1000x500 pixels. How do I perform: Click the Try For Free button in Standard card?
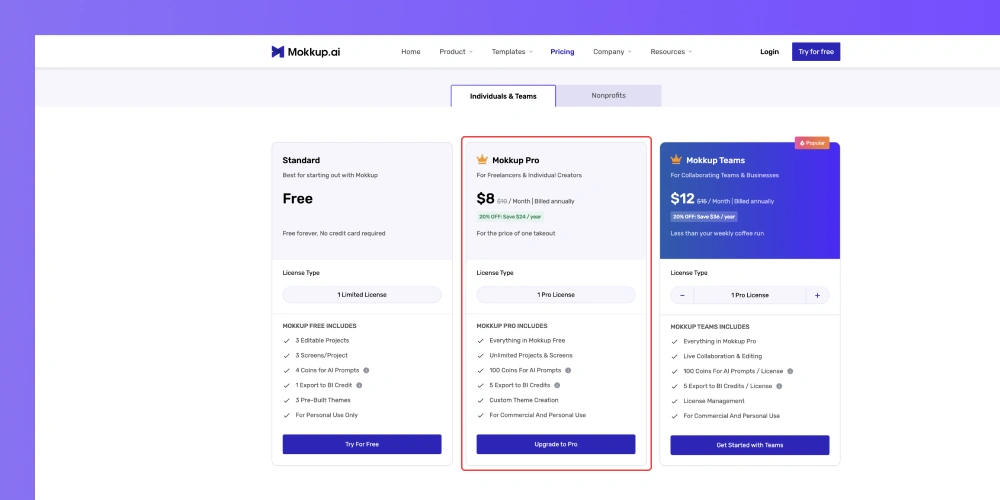pyautogui.click(x=362, y=444)
